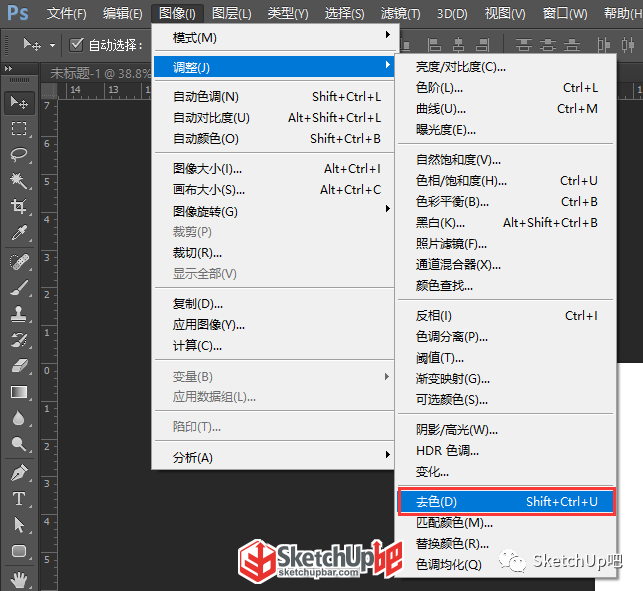Viewport: 643px width, 591px height.
Task: Toggle the 自动选择 checkbox
Action: 76,44
